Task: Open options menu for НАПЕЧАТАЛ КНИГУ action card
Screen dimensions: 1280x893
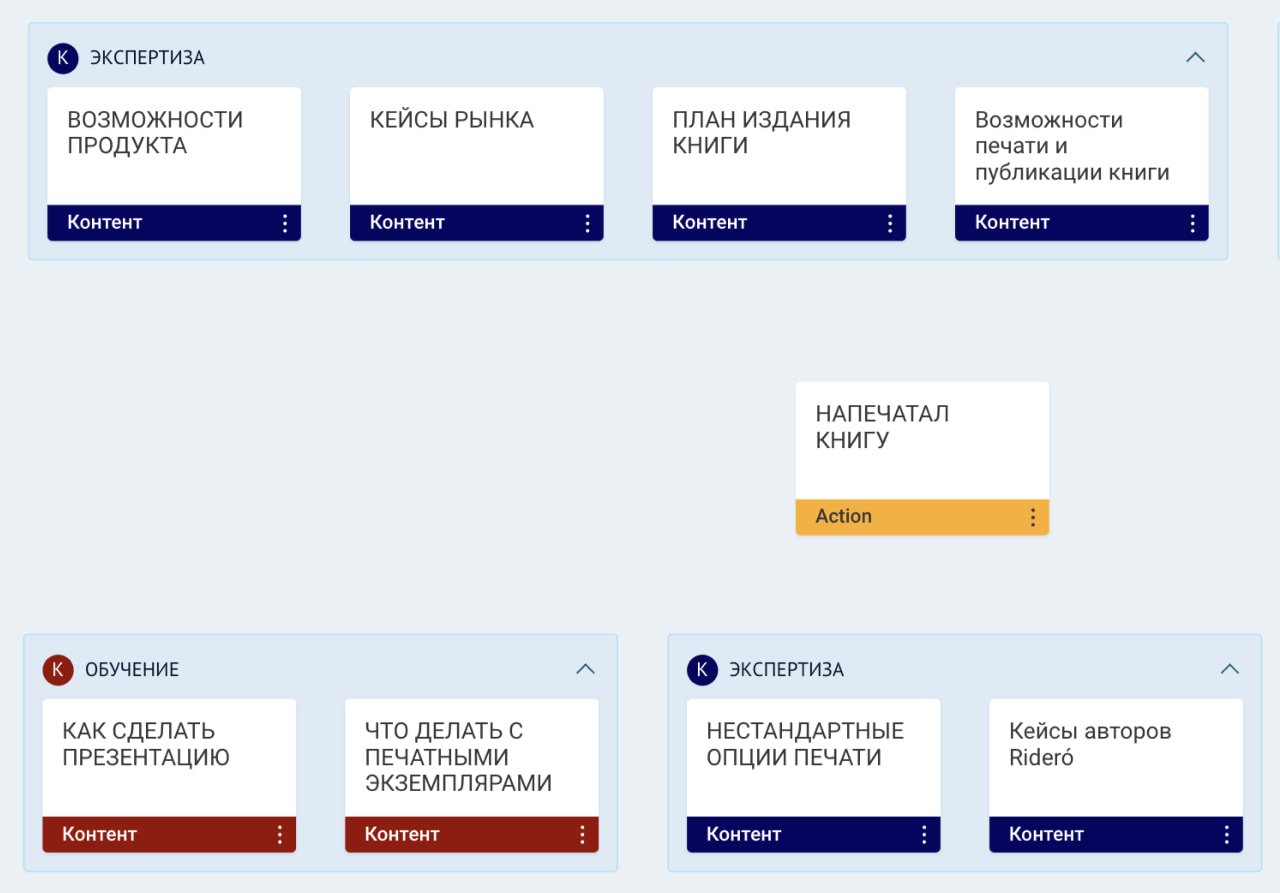Action: pyautogui.click(x=1033, y=517)
